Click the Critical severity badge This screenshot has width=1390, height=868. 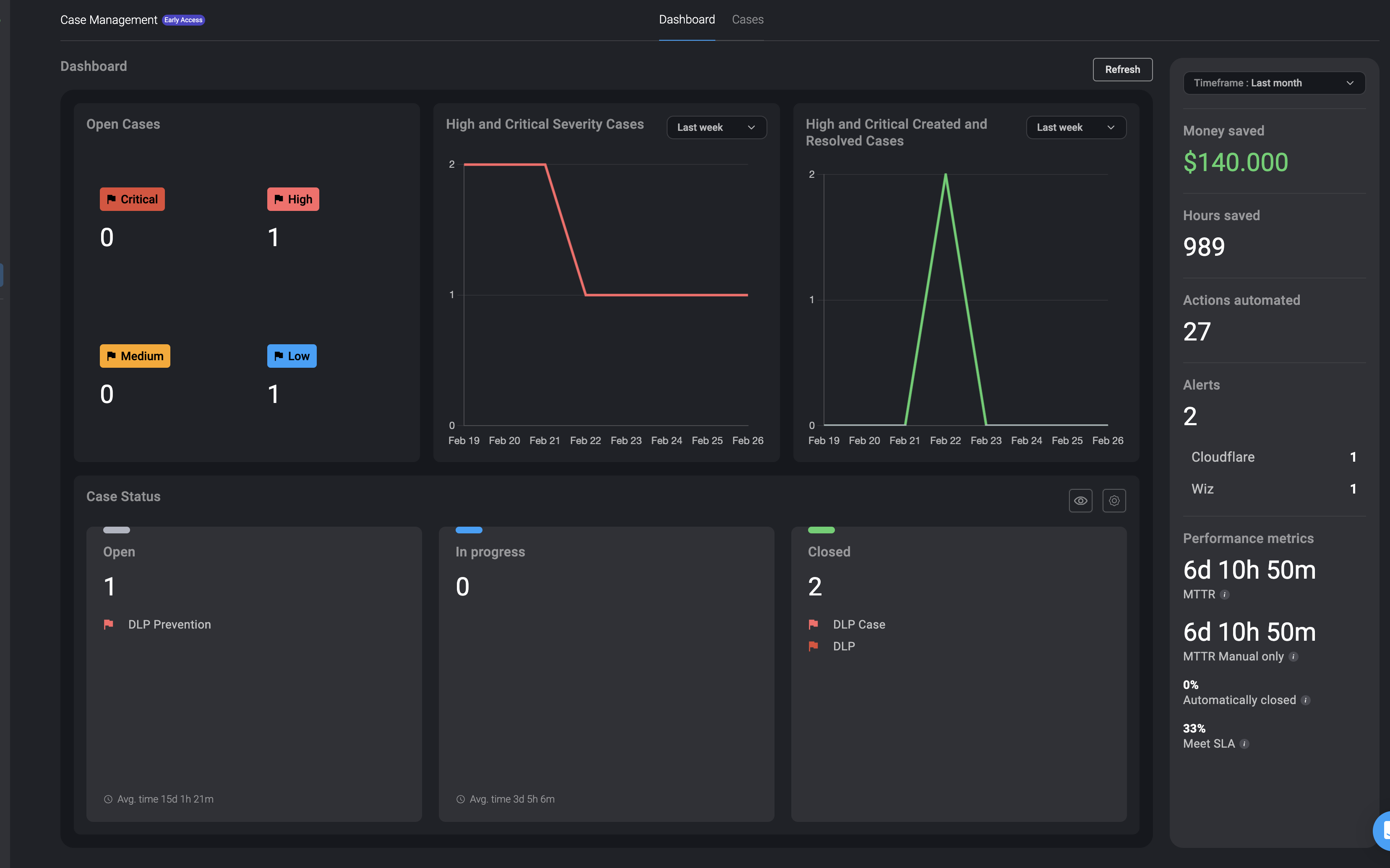point(132,199)
